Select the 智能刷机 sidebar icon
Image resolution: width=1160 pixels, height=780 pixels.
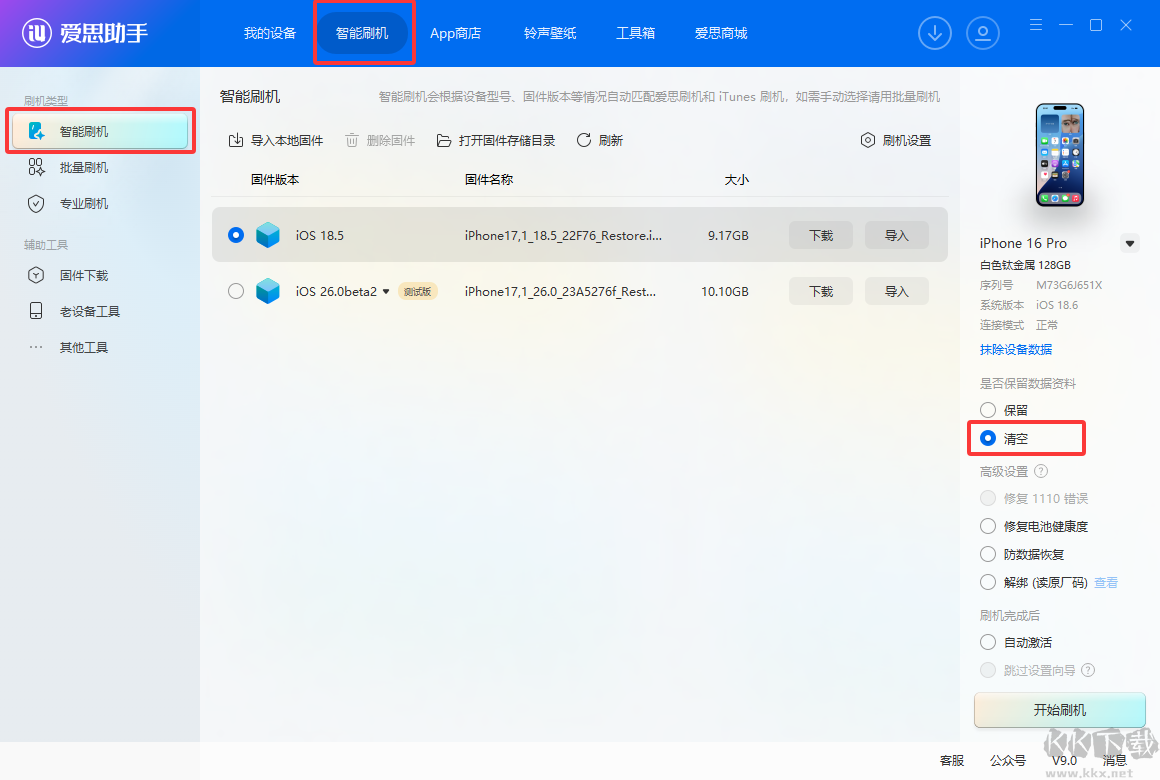(36, 131)
